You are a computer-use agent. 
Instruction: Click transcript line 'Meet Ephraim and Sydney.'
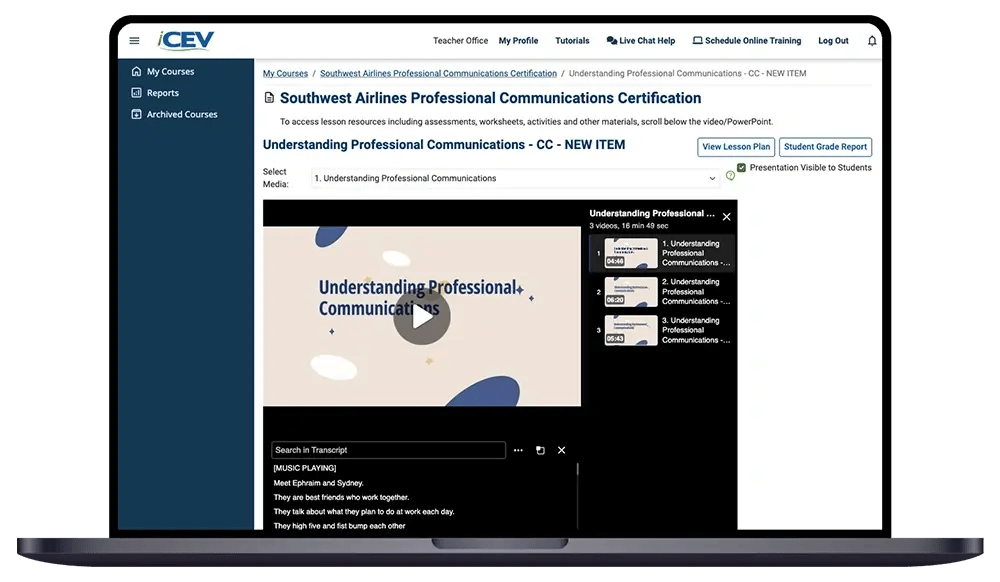pyautogui.click(x=318, y=483)
